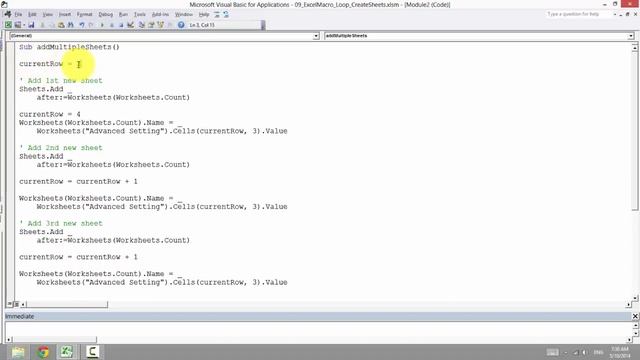This screenshot has width=640, height=360.
Task: Click the Immediate window horizontal scrollbar
Action: click(x=54, y=340)
